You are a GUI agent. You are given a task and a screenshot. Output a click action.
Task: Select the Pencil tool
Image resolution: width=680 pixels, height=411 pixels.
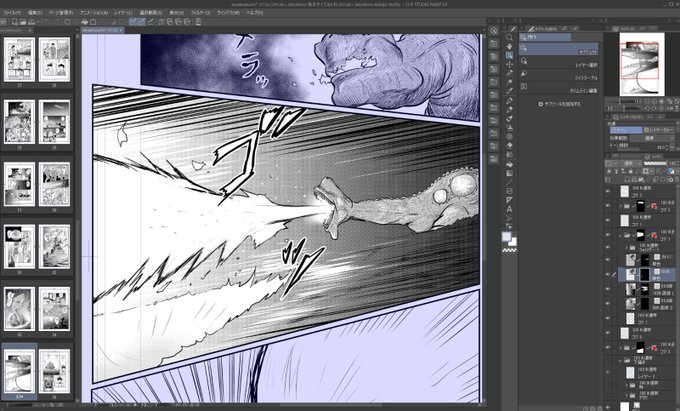pyautogui.click(x=510, y=110)
